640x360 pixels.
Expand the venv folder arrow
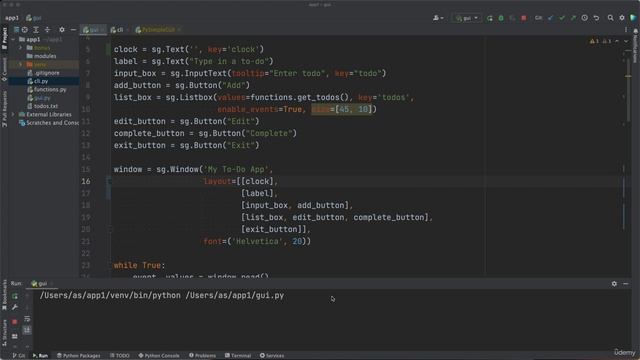click(20, 64)
